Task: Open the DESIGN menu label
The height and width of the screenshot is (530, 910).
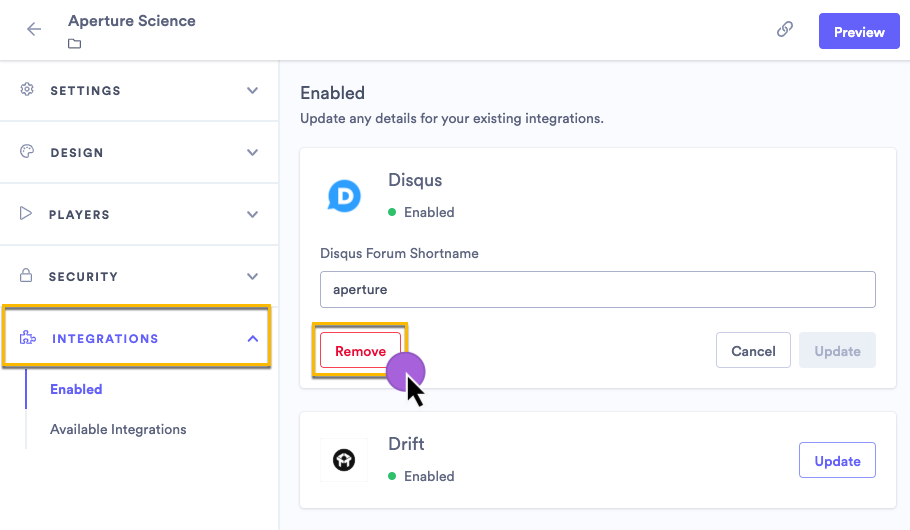Action: 77,153
